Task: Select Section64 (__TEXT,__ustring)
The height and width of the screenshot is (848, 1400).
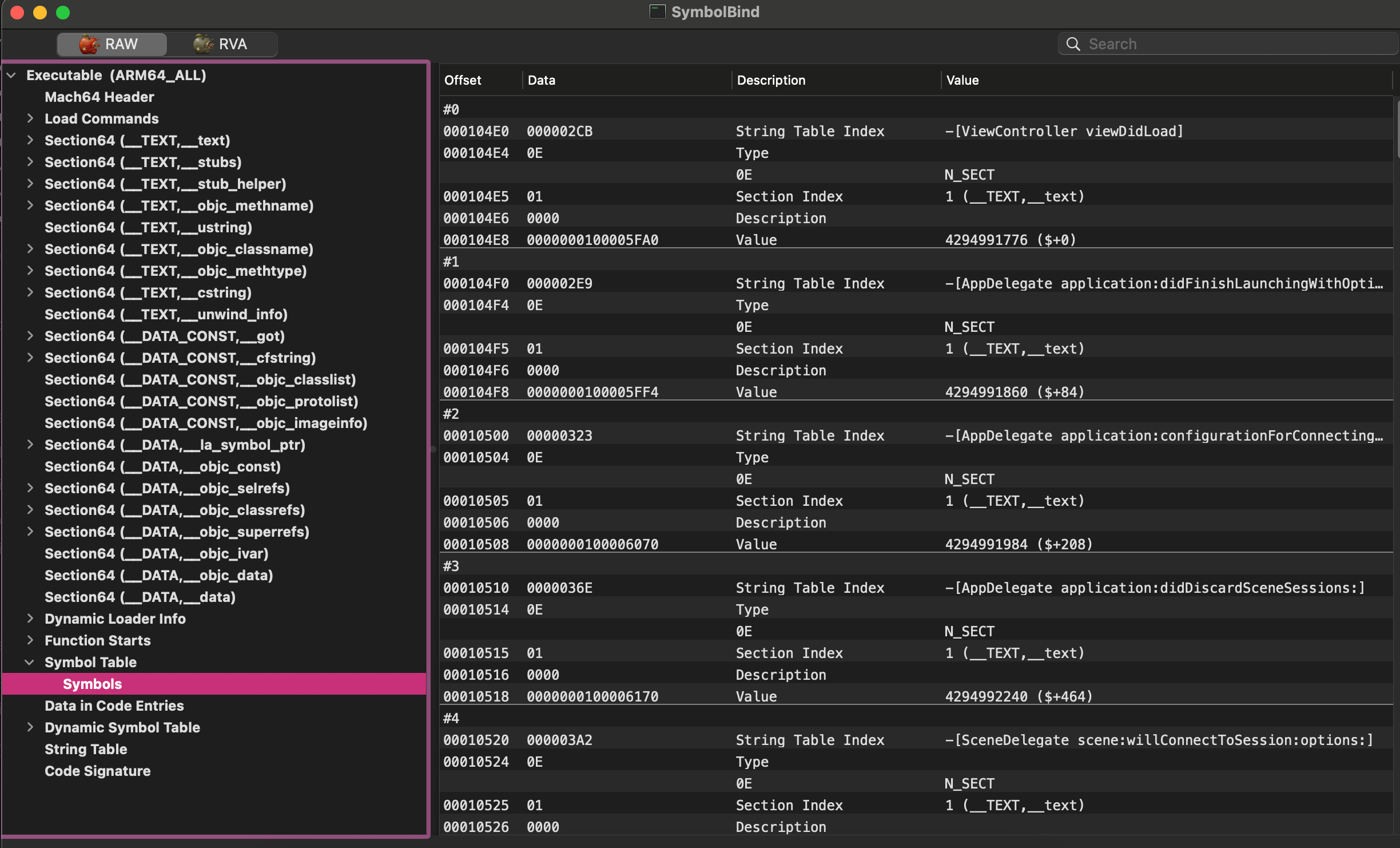Action: (149, 227)
